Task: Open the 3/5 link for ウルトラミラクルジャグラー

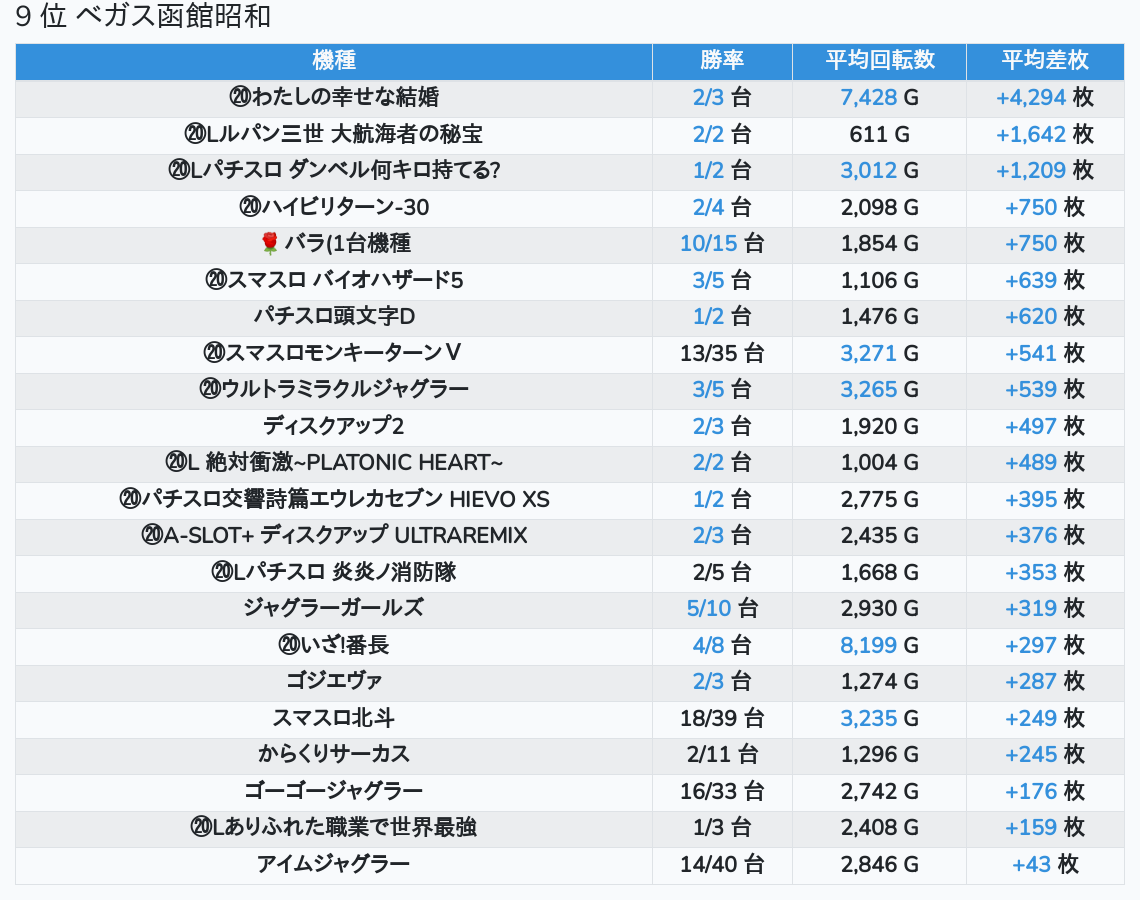Action: coord(708,390)
